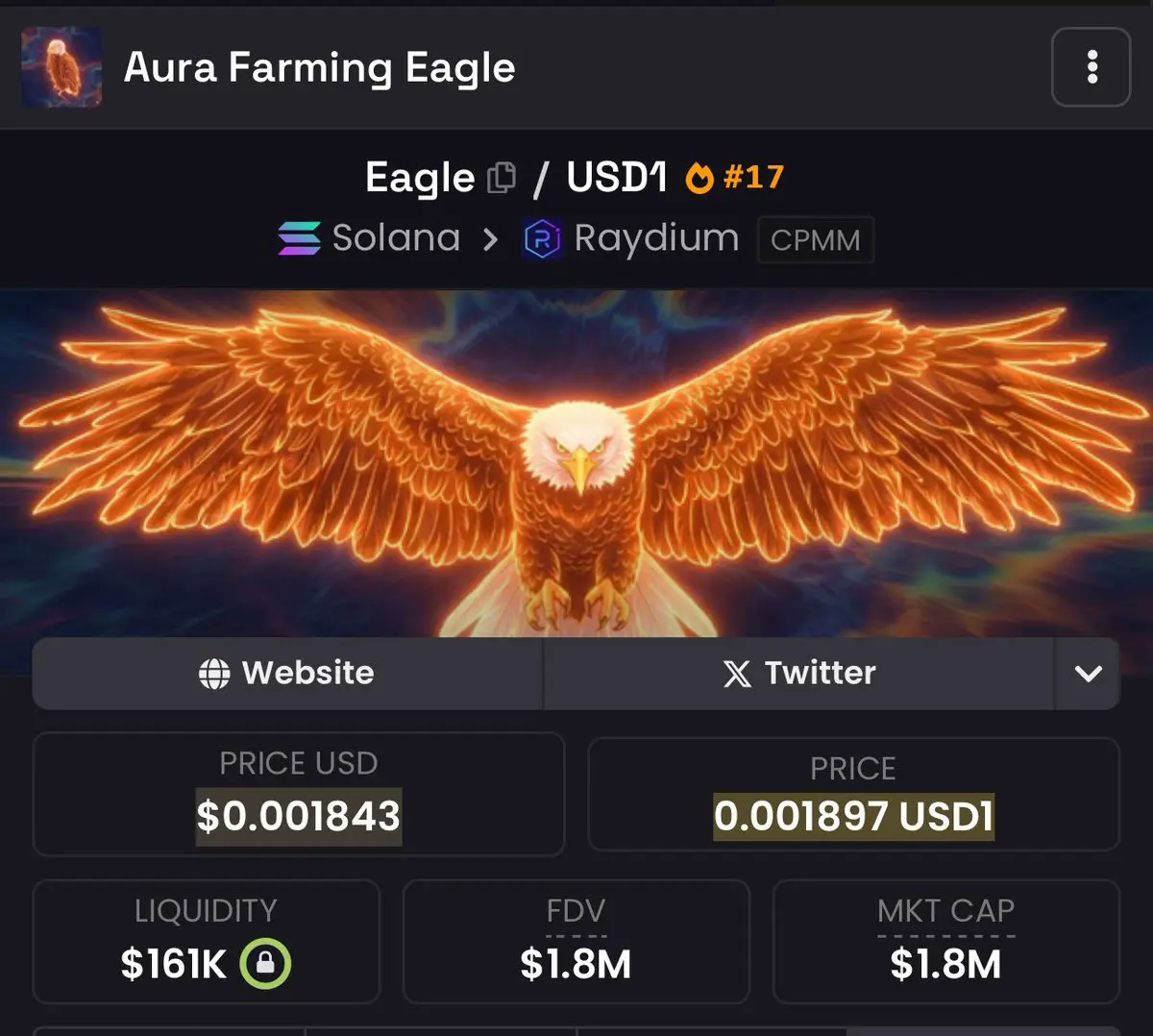Viewport: 1153px width, 1036px height.
Task: Open the Twitter button
Action: pyautogui.click(x=799, y=674)
